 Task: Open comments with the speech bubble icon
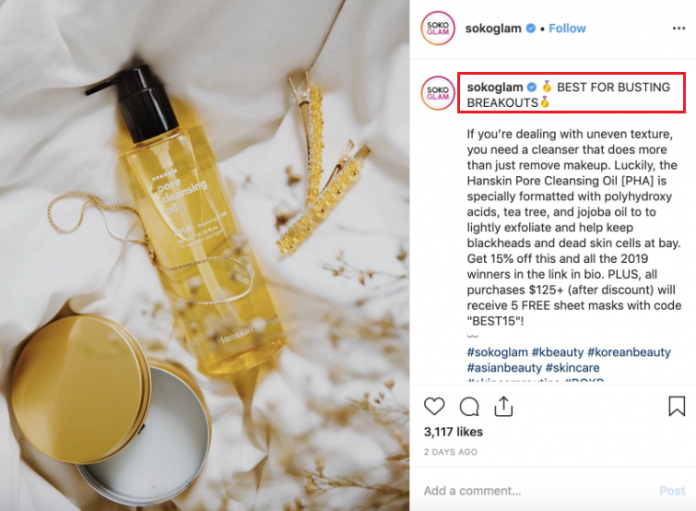[x=469, y=407]
